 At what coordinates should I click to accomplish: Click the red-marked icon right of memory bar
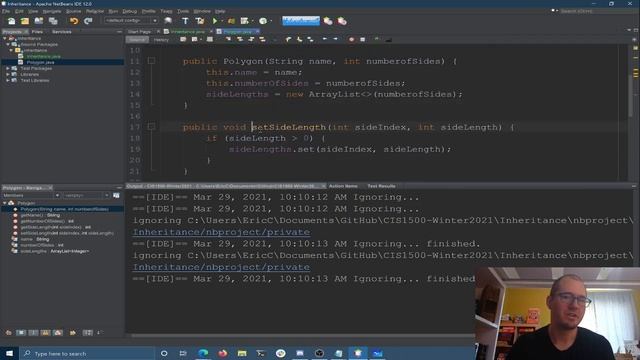[342, 21]
